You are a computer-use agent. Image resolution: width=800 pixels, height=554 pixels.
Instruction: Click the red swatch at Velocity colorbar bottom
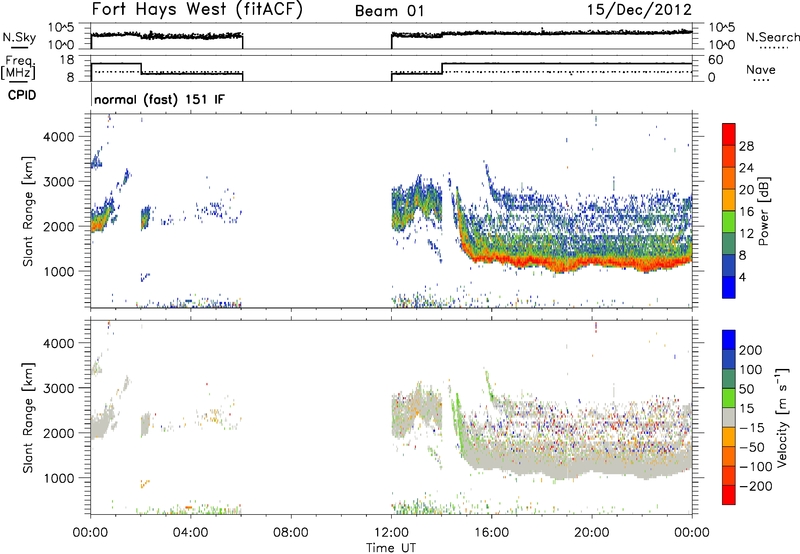coord(729,495)
